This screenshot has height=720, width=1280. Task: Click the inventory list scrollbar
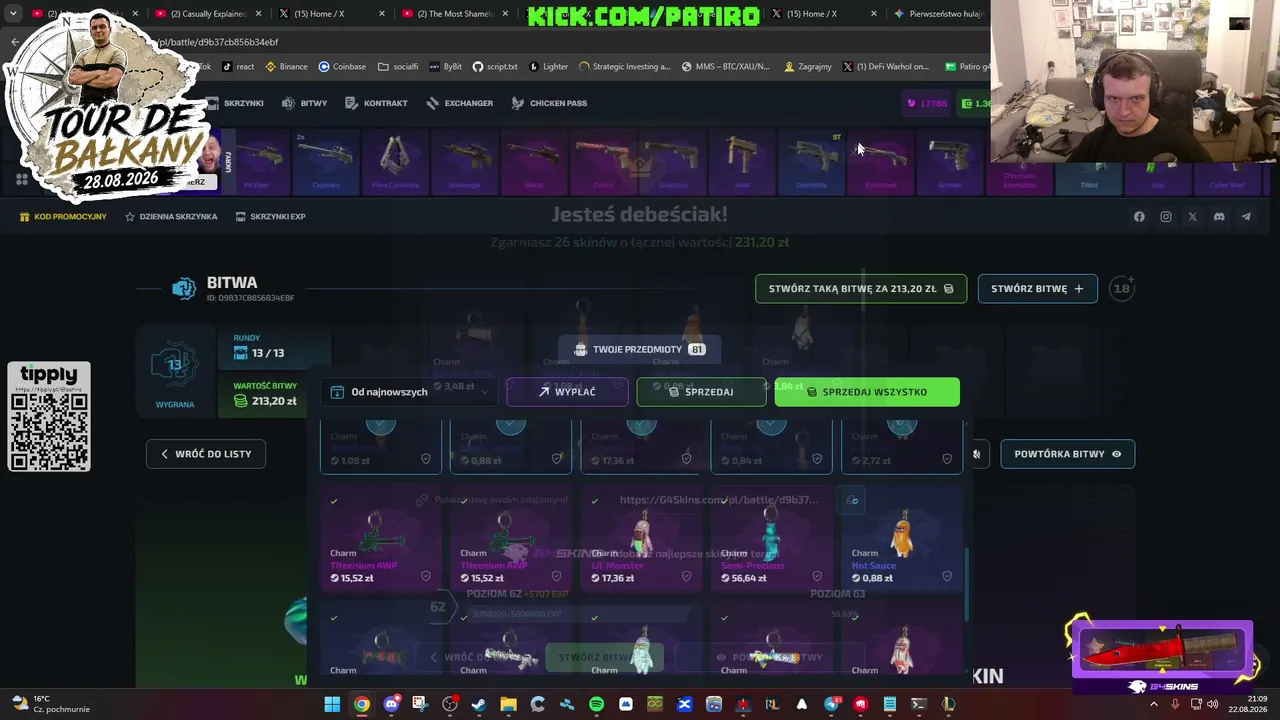(966, 584)
